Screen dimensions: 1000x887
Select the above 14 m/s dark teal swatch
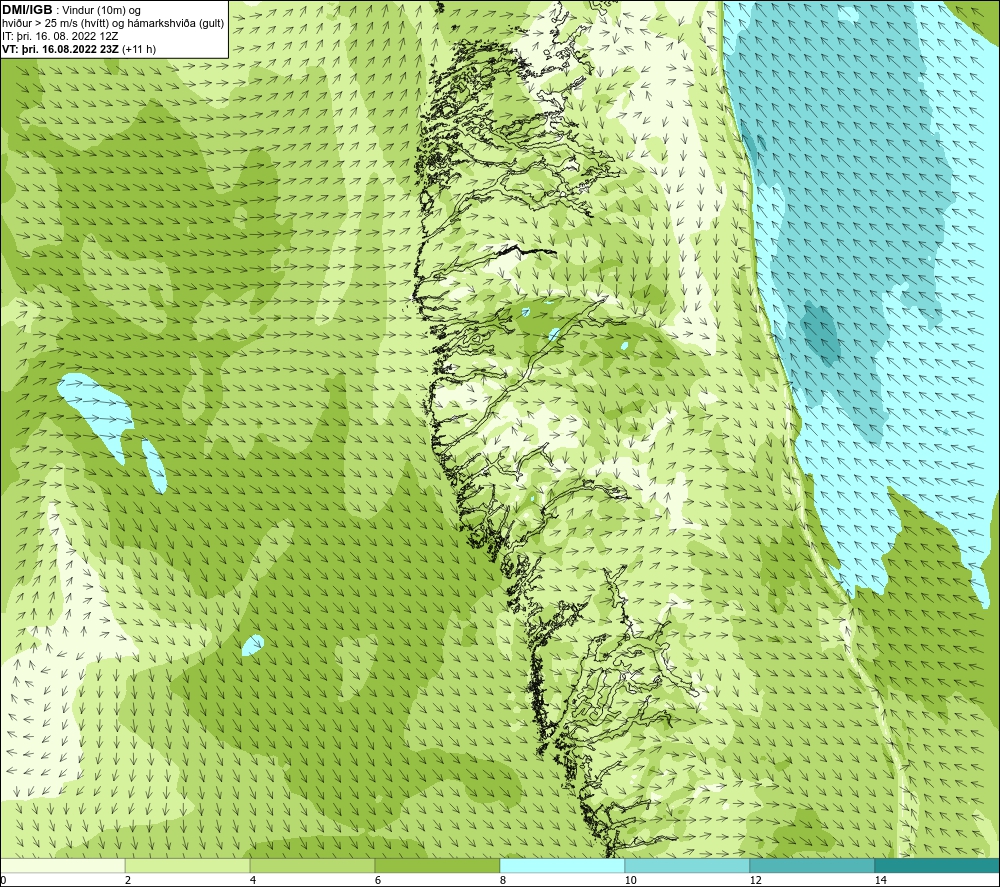tap(938, 865)
